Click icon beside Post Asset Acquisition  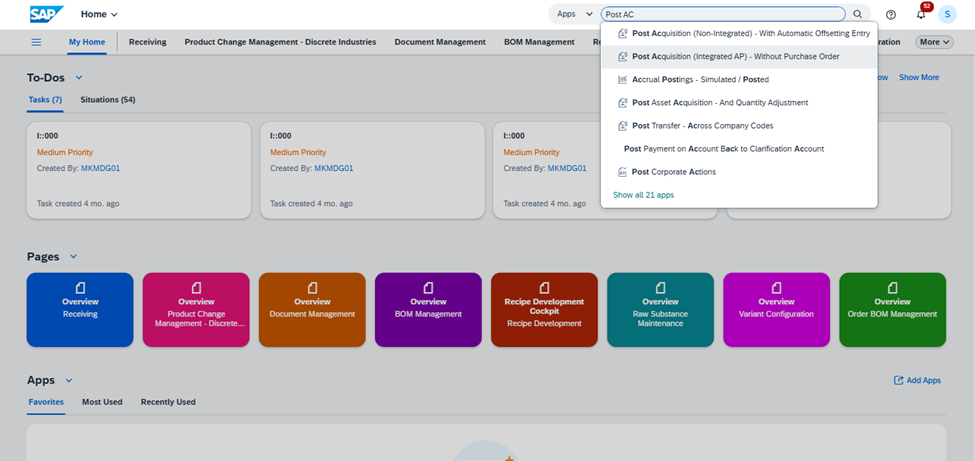click(x=622, y=103)
